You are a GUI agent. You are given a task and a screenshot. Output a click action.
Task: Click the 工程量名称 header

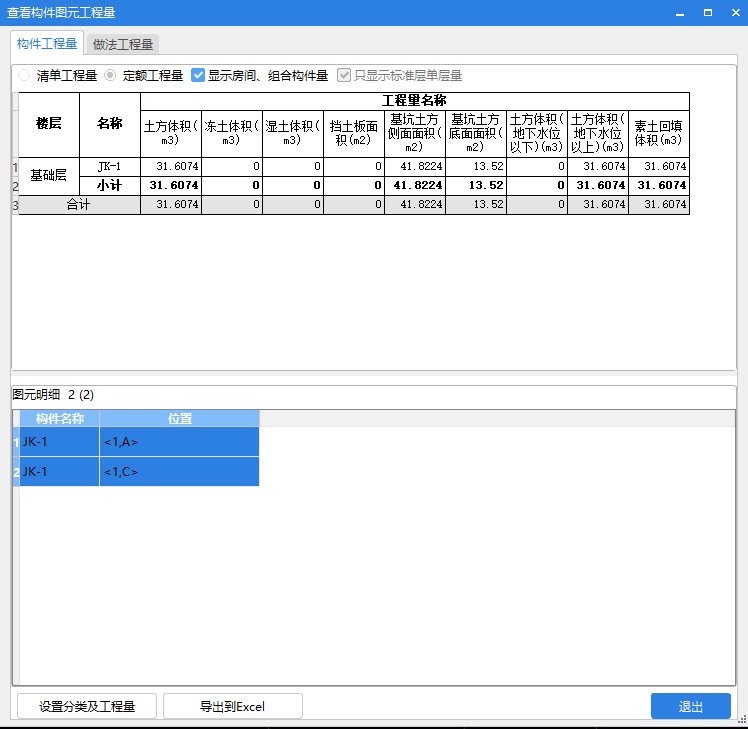(415, 101)
